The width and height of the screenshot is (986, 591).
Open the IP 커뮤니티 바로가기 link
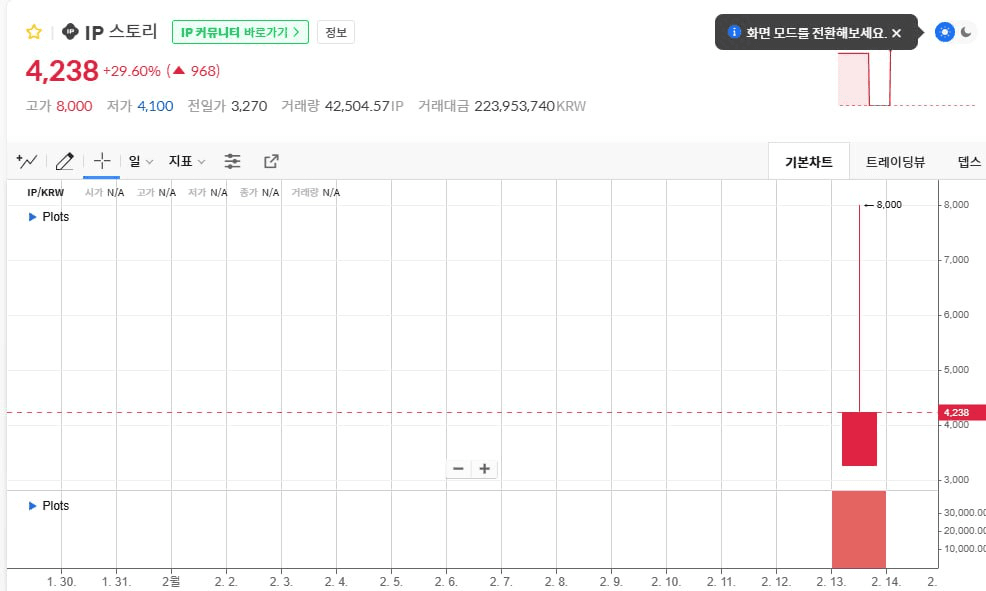click(240, 32)
